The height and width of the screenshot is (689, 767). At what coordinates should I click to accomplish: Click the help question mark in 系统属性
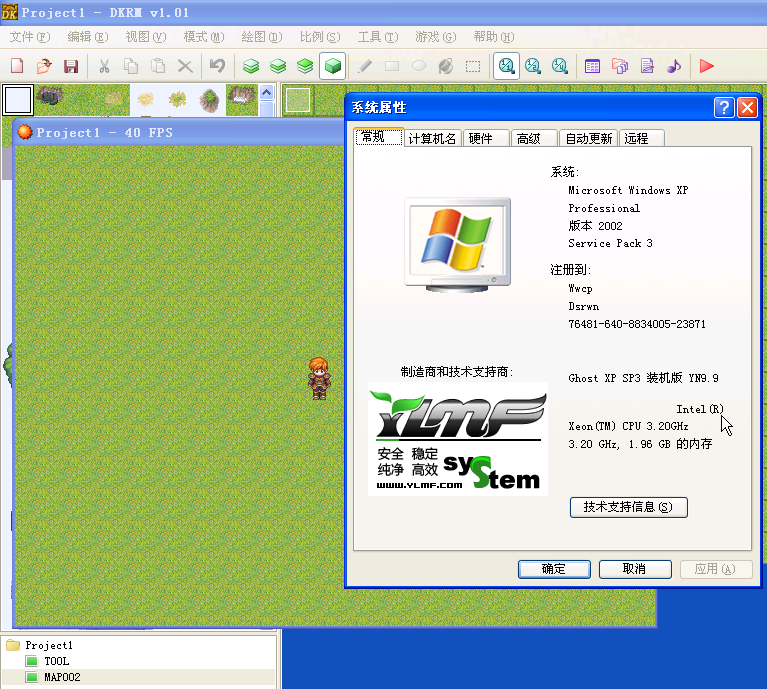(x=724, y=107)
